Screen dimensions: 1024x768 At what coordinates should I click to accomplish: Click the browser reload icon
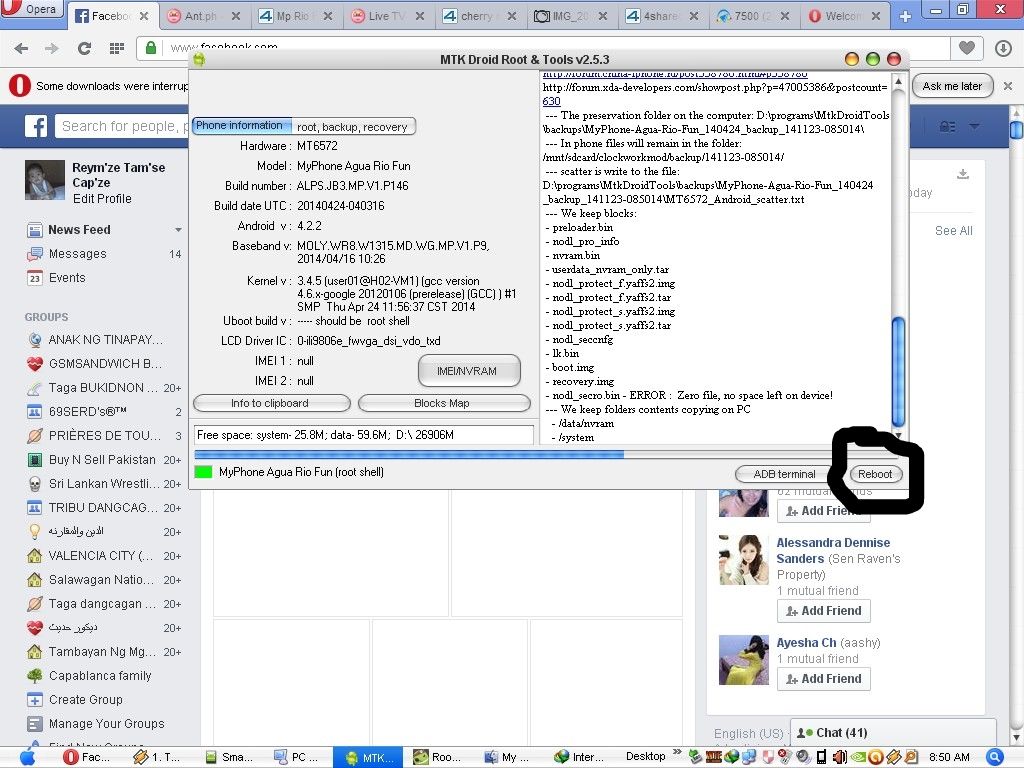(x=84, y=48)
